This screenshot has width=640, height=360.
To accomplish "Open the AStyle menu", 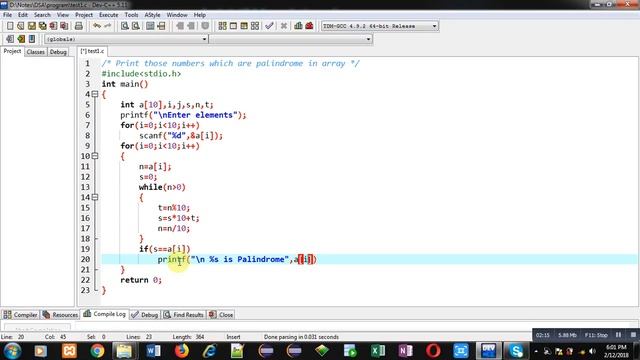I will pyautogui.click(x=152, y=15).
